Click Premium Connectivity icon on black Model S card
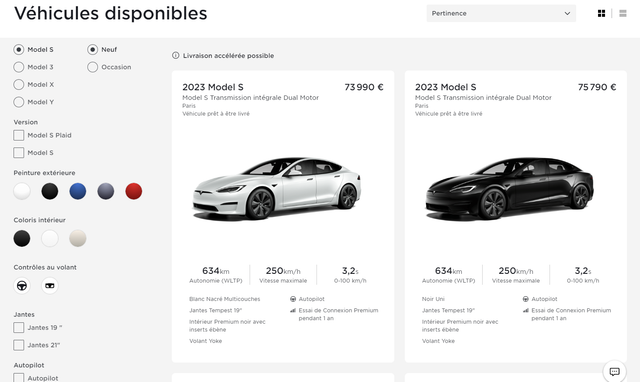 526,311
